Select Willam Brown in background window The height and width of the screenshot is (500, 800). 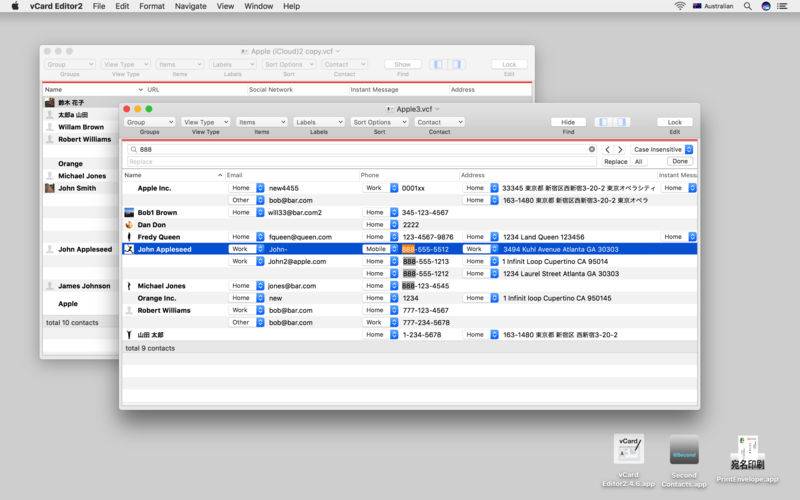(x=81, y=127)
